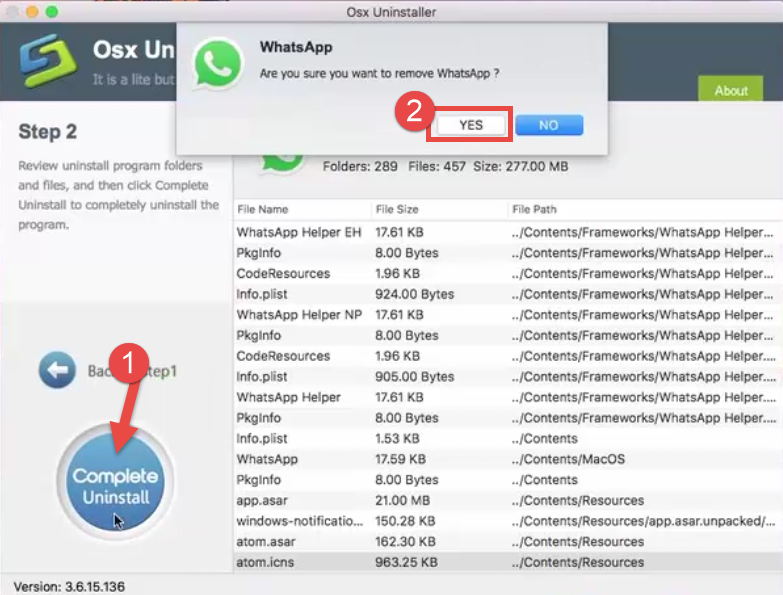
Task: Click the File Path column header
Action: (645, 209)
